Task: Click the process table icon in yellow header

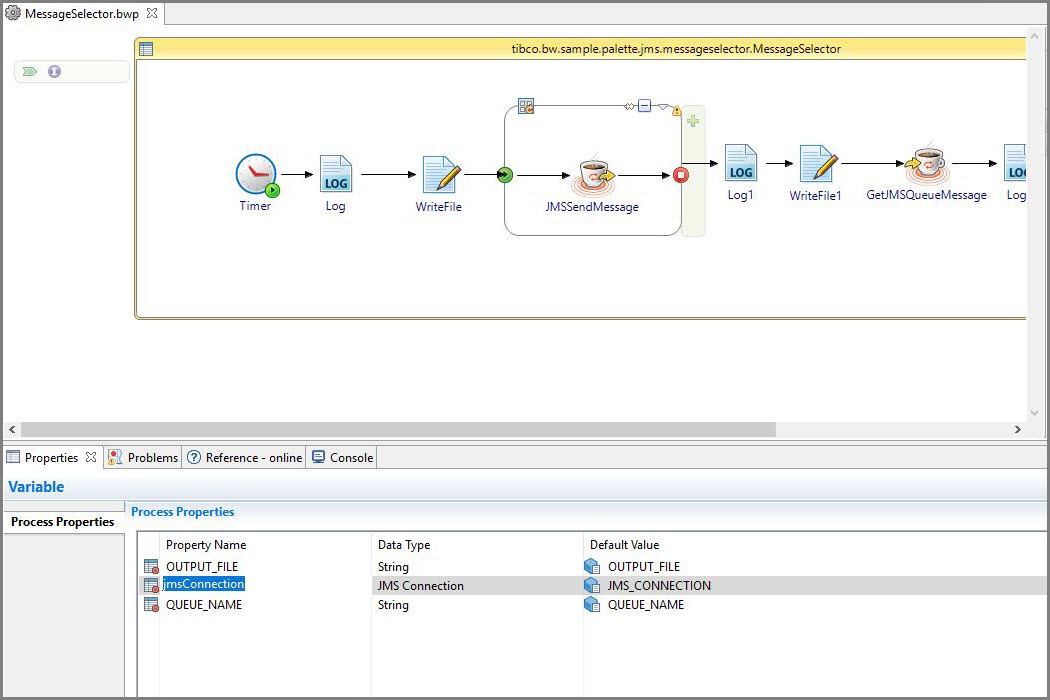Action: point(146,49)
